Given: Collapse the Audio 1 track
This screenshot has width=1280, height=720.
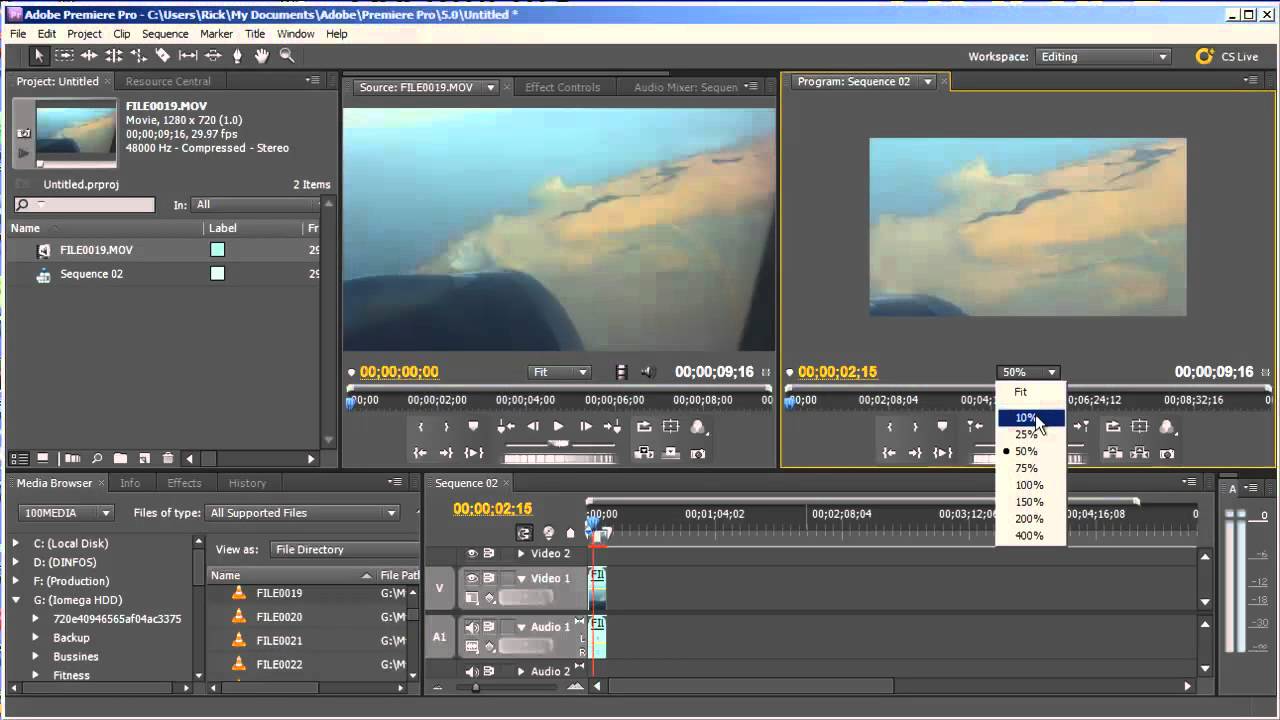Looking at the screenshot, I should click(521, 627).
